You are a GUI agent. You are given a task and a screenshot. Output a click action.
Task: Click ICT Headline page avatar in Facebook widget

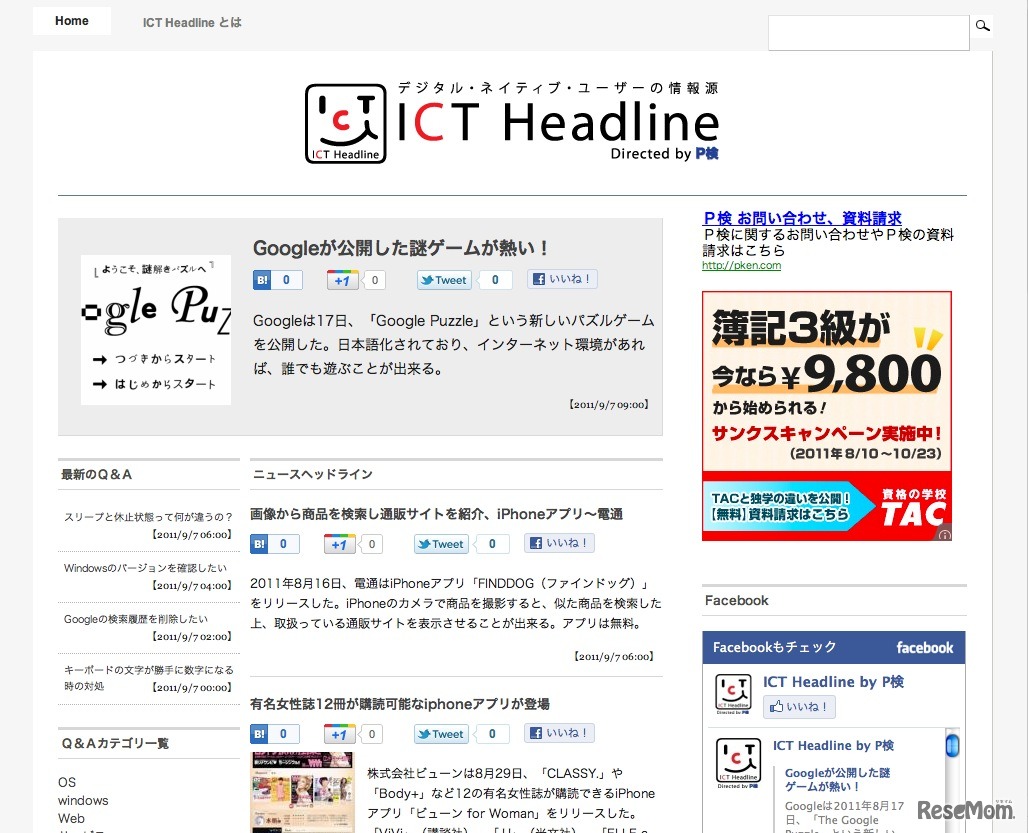pyautogui.click(x=733, y=693)
